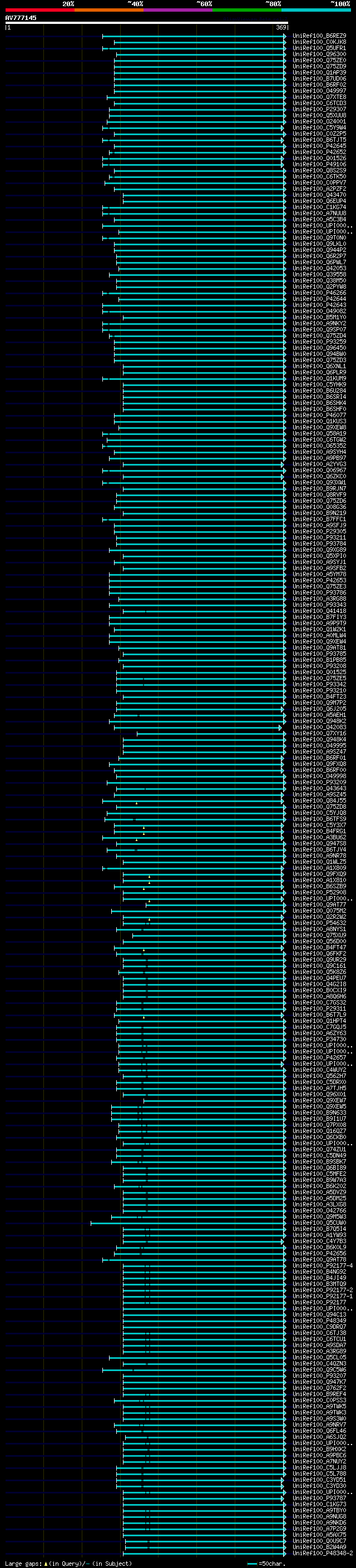Click the cyan ~100% identity legend segment
The height and width of the screenshot is (1568, 356).
[x=316, y=10]
